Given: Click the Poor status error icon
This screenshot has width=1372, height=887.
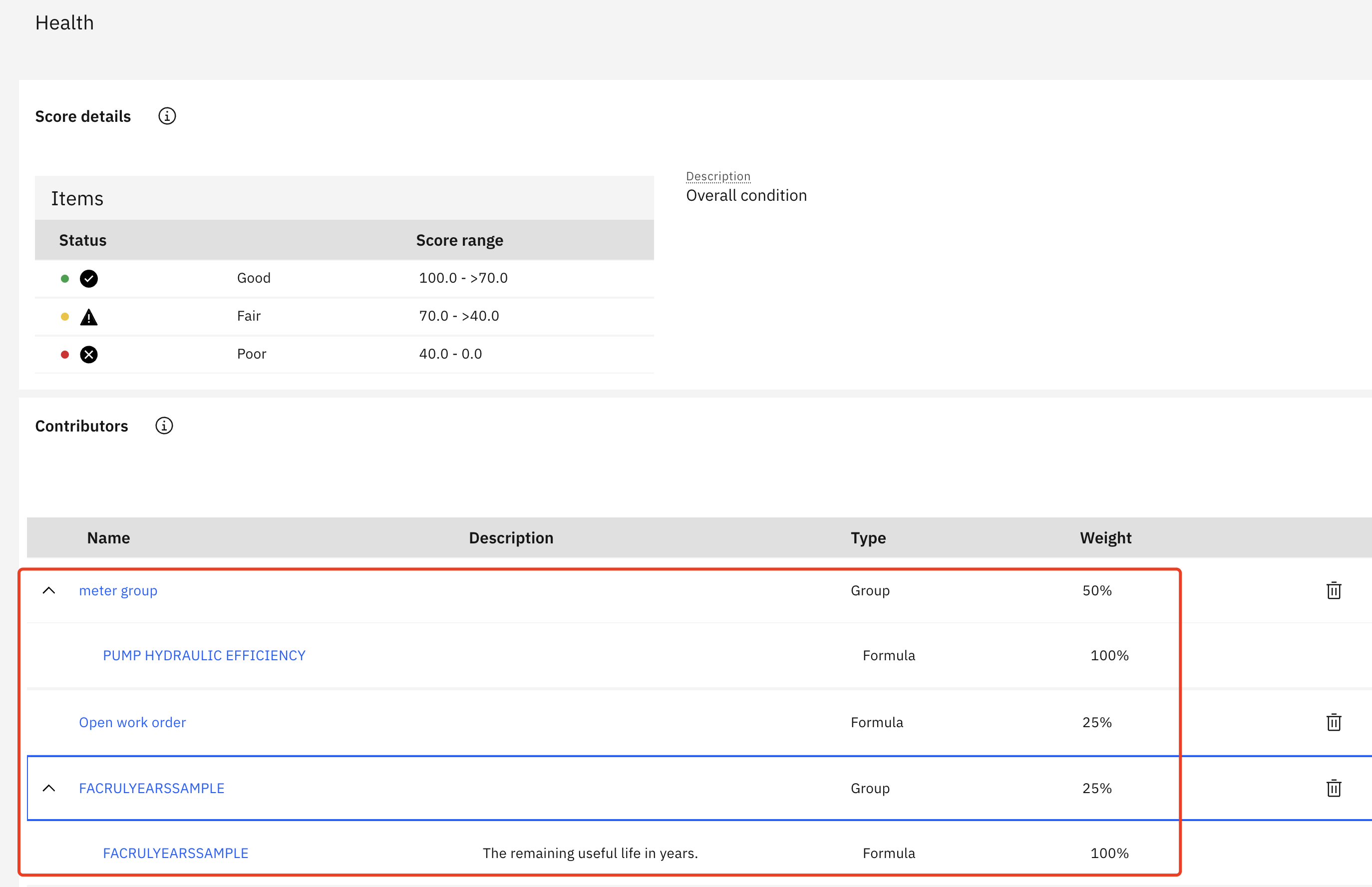Looking at the screenshot, I should point(89,354).
